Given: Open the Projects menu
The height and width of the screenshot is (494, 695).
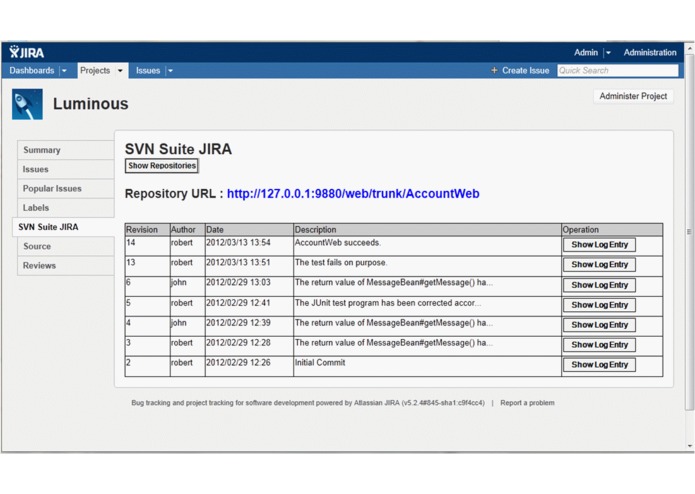Looking at the screenshot, I should tap(95, 70).
